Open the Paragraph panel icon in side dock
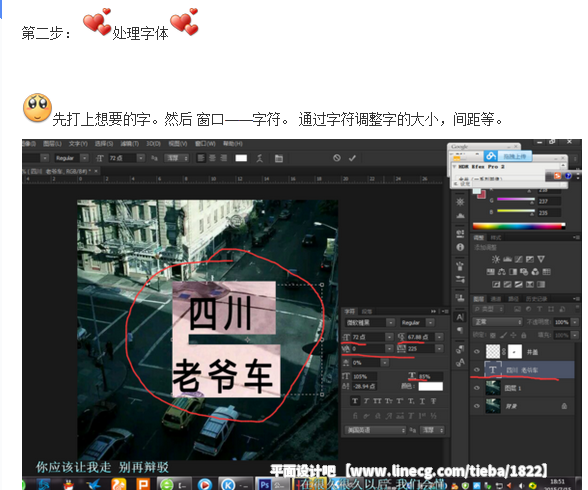This screenshot has height=490, width=588. (x=460, y=330)
